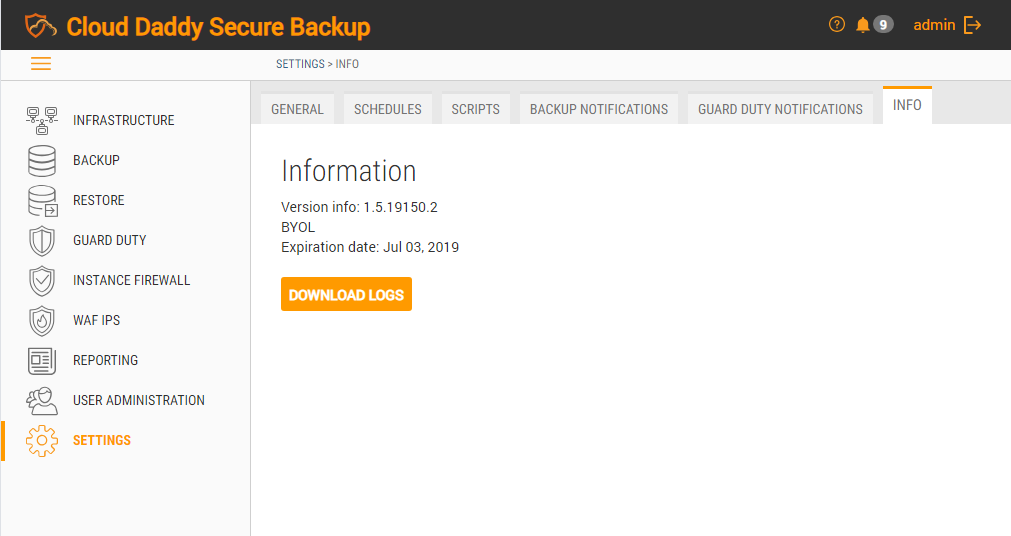The width and height of the screenshot is (1011, 536).
Task: Click the Information heading
Action: pos(349,171)
